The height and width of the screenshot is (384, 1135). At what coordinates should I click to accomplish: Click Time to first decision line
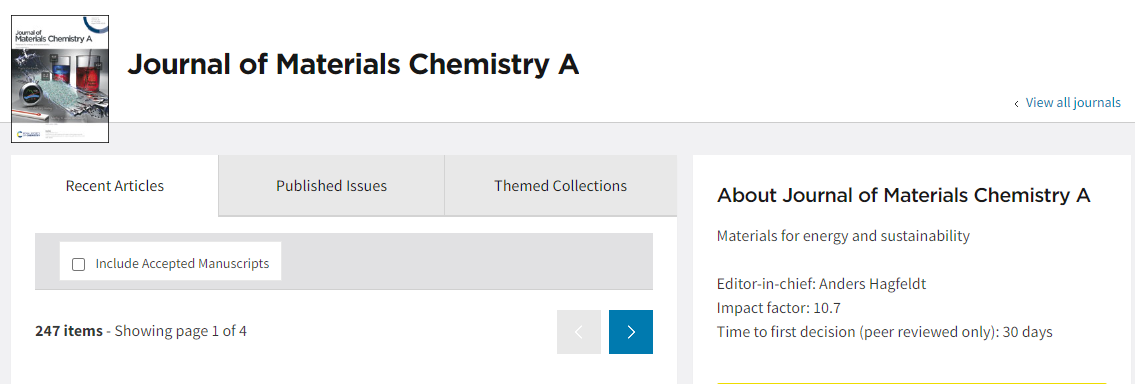point(885,333)
